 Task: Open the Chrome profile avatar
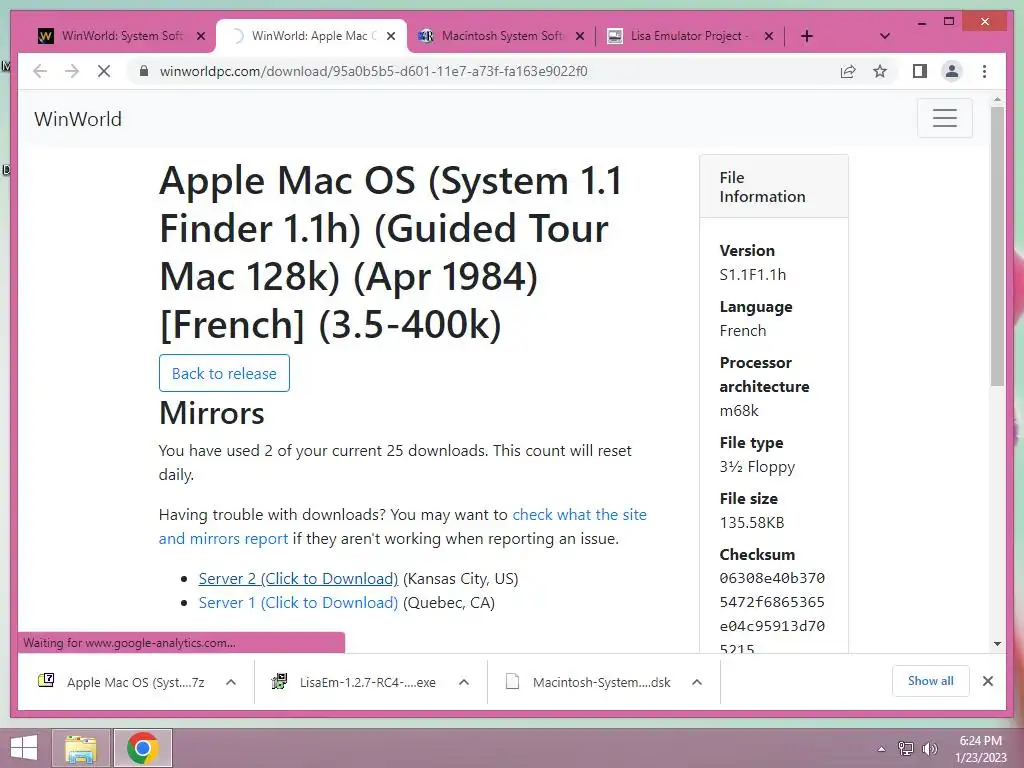[952, 71]
